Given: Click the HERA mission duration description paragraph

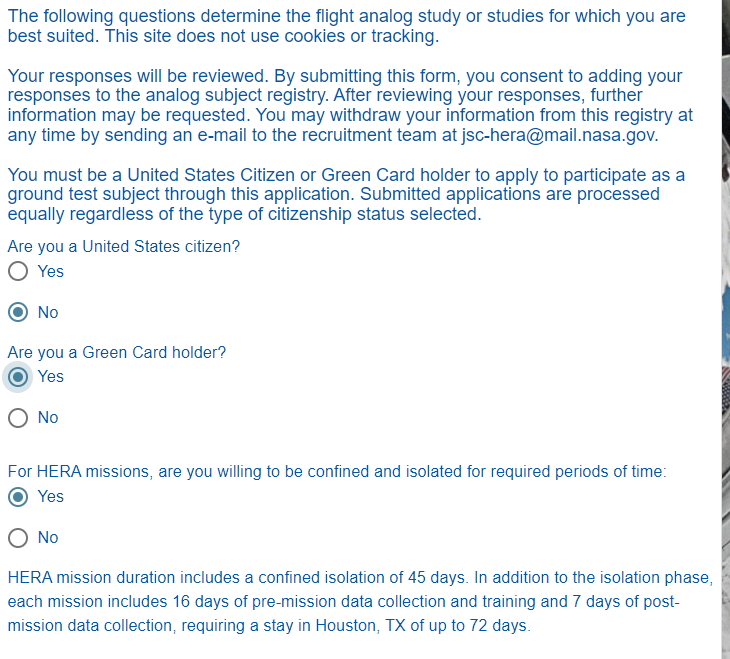Looking at the screenshot, I should 358,602.
